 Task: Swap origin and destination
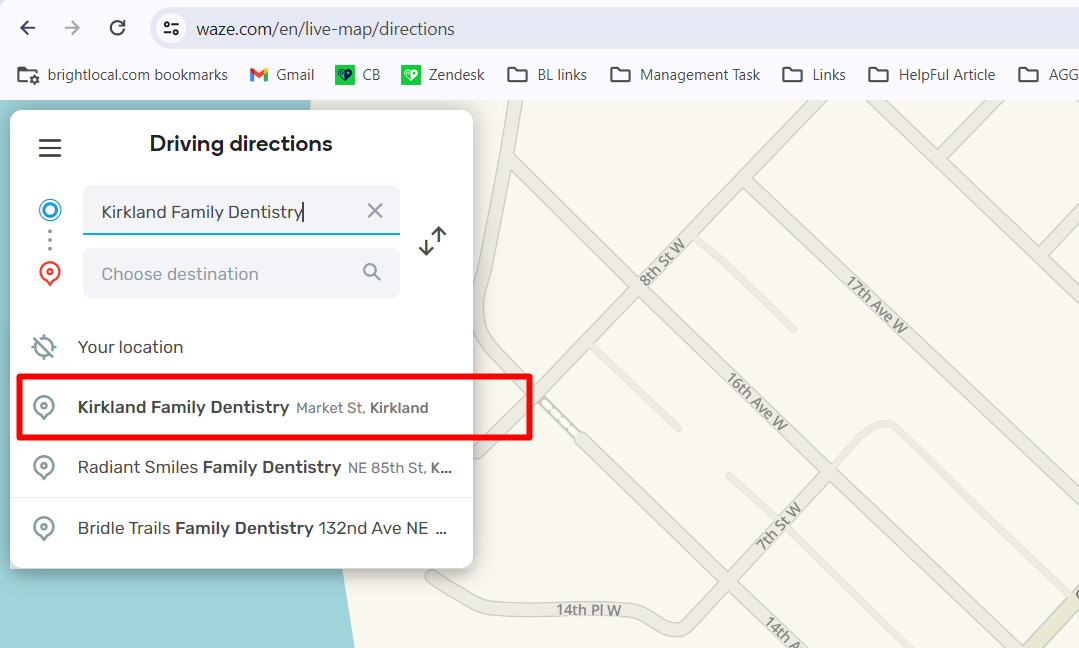pos(433,241)
